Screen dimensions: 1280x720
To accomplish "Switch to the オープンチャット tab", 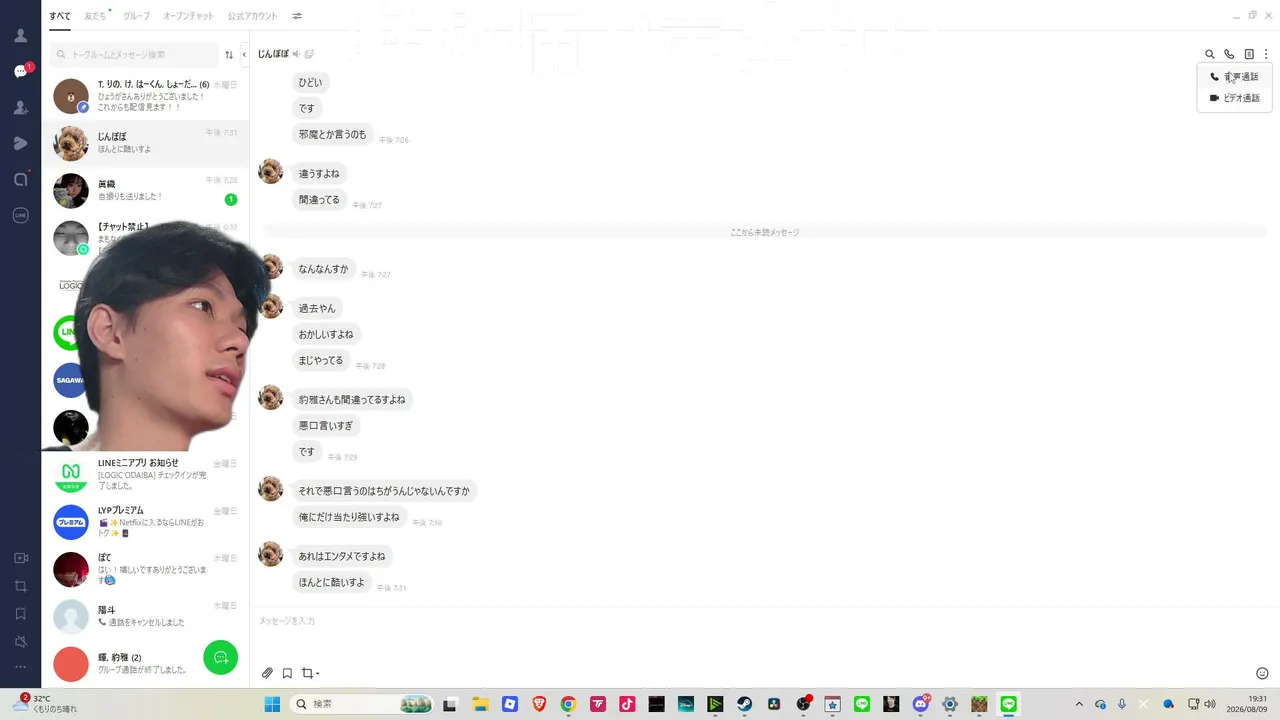I will (x=189, y=16).
